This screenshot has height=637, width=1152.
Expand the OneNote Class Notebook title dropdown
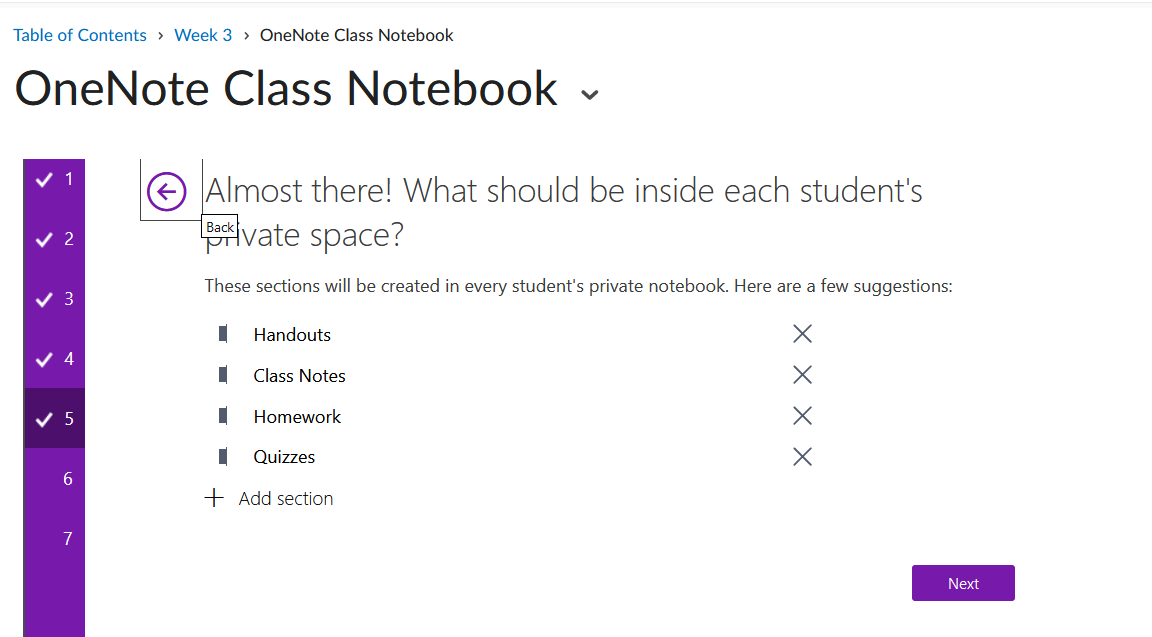click(590, 94)
